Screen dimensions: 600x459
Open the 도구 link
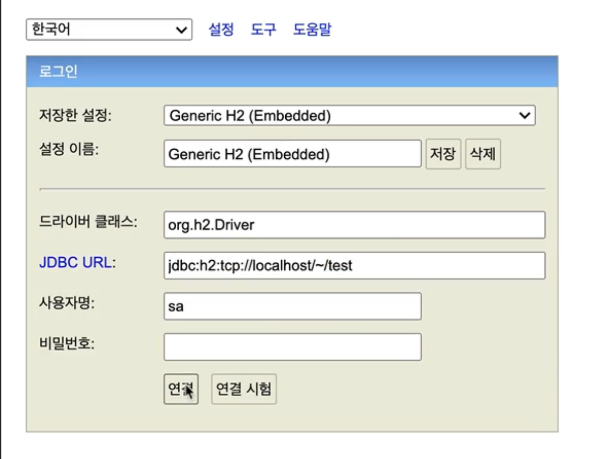[263, 29]
